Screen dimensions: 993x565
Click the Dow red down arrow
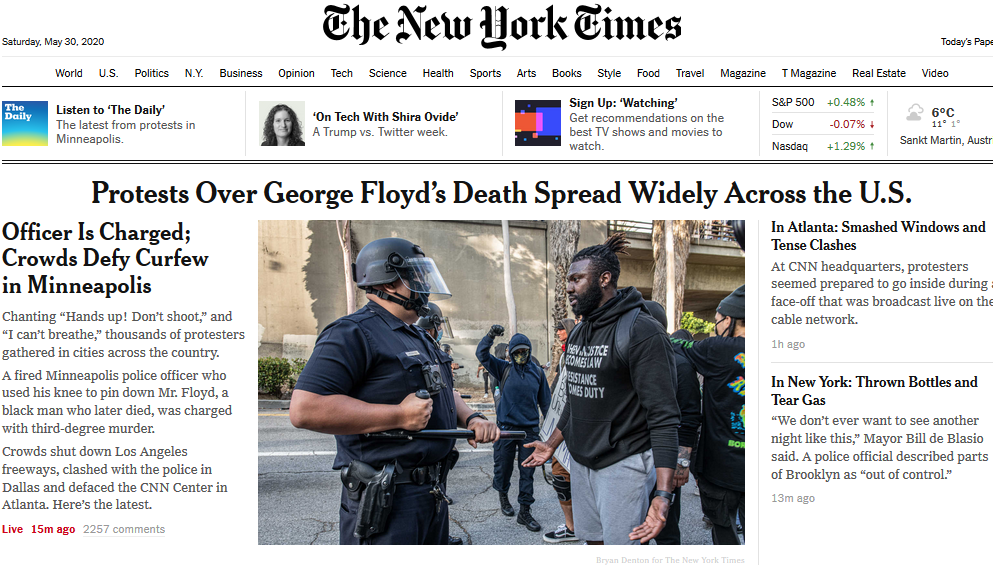[872, 124]
